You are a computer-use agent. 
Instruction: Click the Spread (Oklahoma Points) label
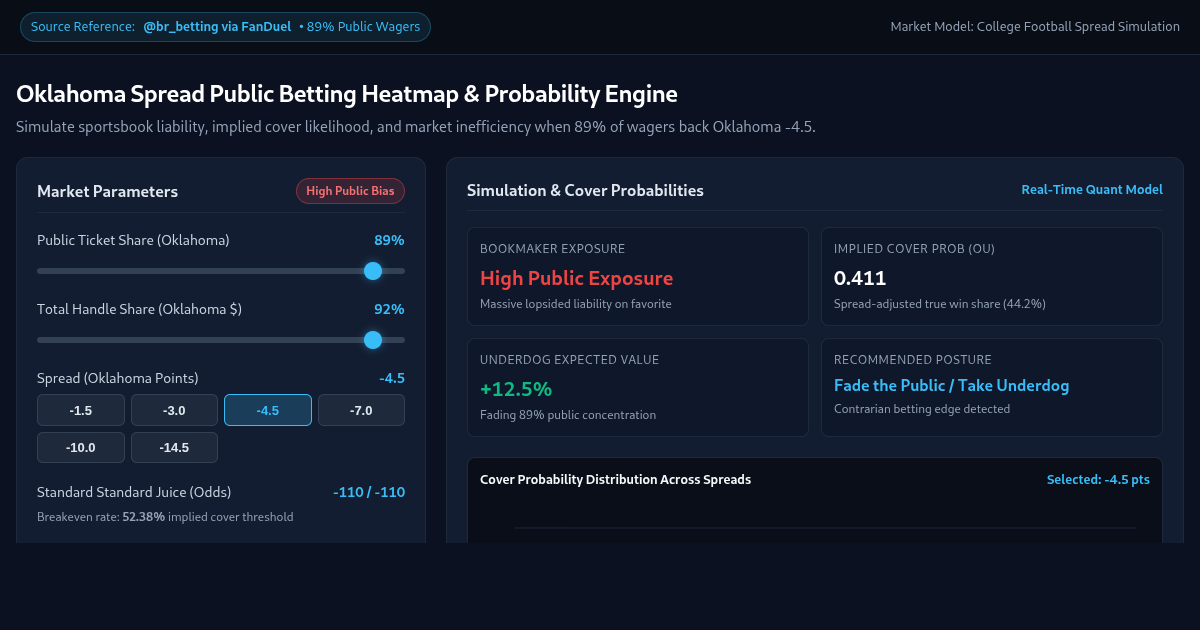[118, 378]
